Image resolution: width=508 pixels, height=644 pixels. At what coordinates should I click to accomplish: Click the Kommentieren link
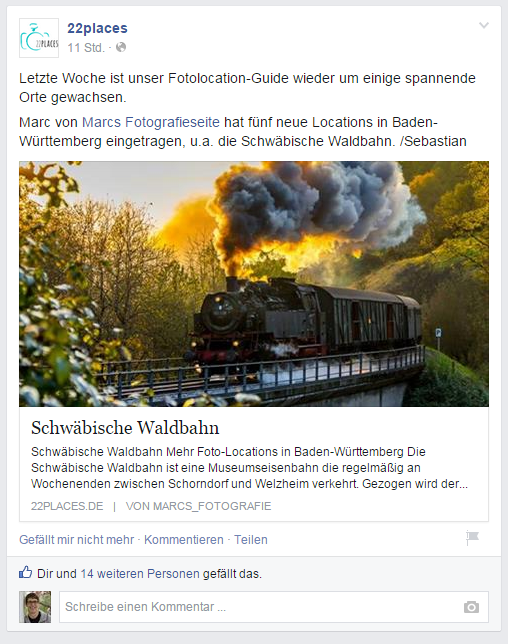tap(184, 540)
